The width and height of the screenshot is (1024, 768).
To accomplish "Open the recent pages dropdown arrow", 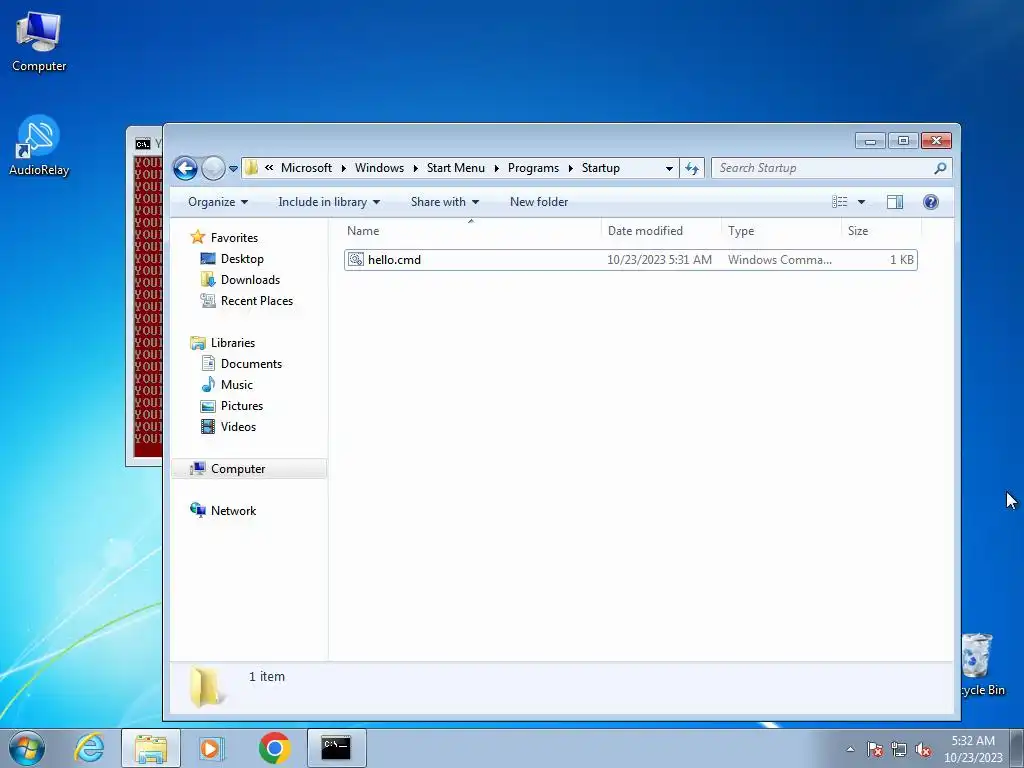I will (x=233, y=168).
